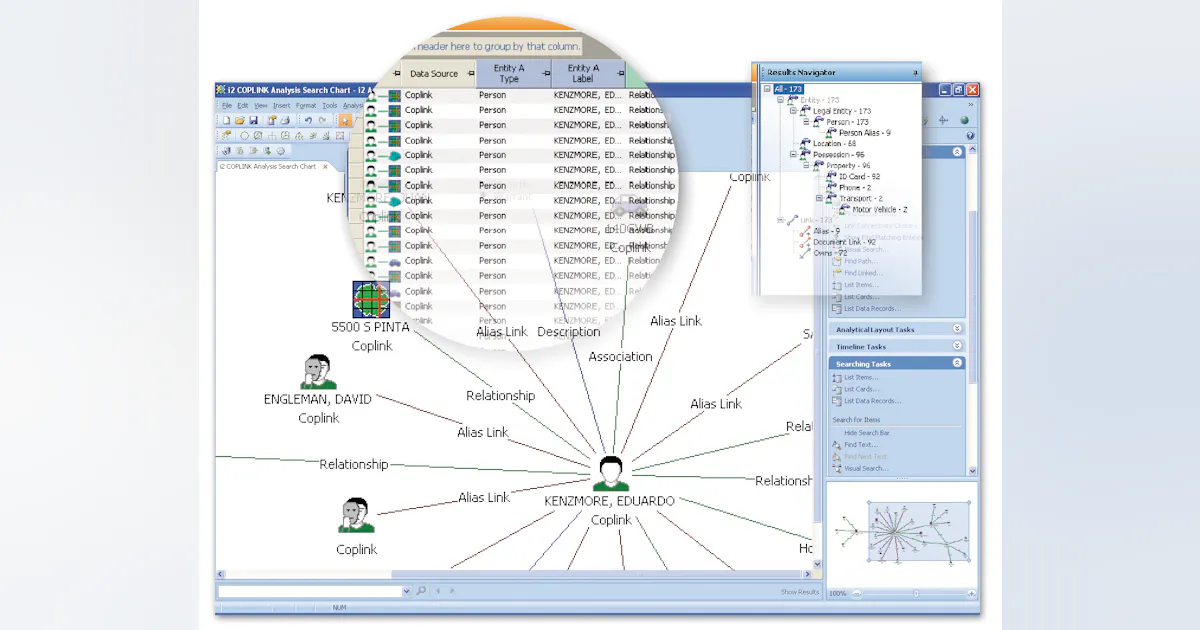This screenshot has width=1200, height=630.
Task: Click the zoom in plus button
Action: 972,594
